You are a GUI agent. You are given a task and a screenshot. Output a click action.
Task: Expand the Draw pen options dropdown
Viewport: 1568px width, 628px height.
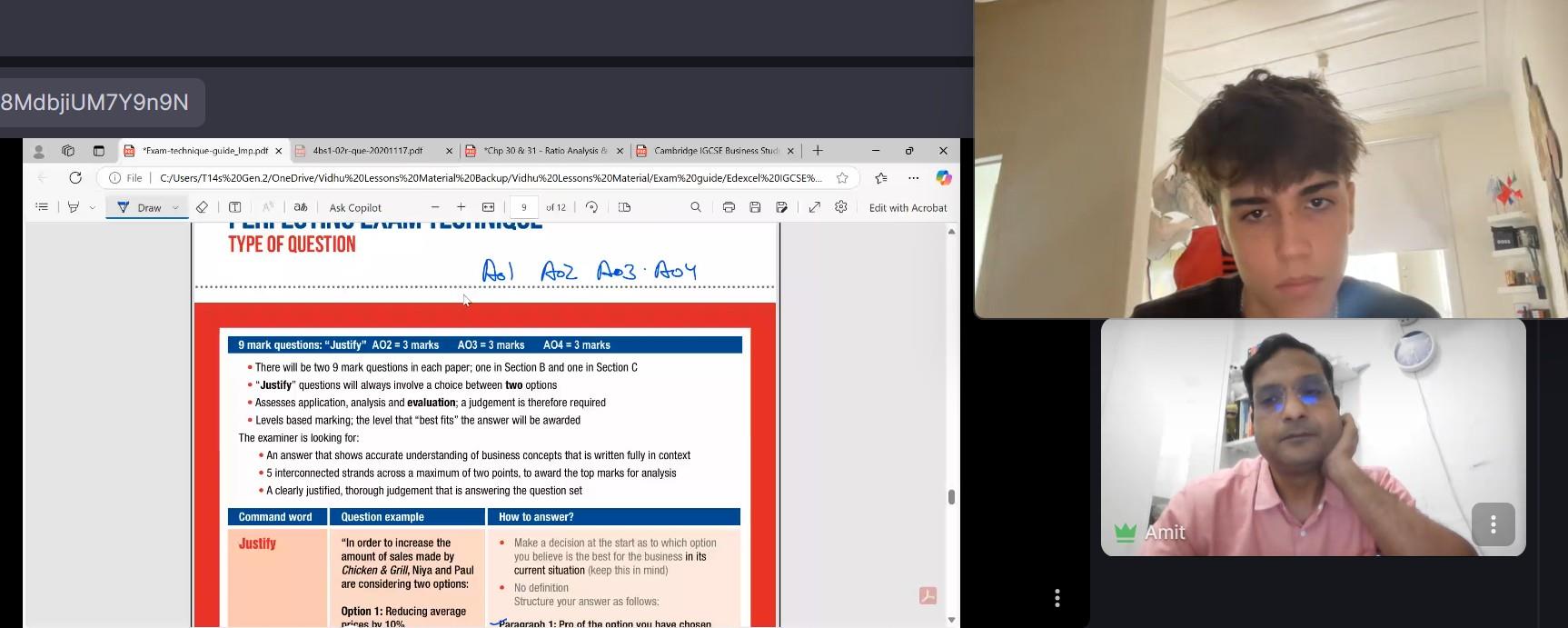tap(175, 207)
